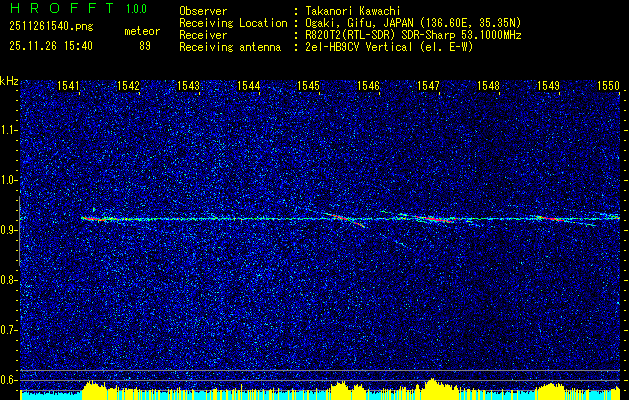The height and width of the screenshot is (400, 629).
Task: Click the HROFFT title text
Action: [x=61, y=8]
